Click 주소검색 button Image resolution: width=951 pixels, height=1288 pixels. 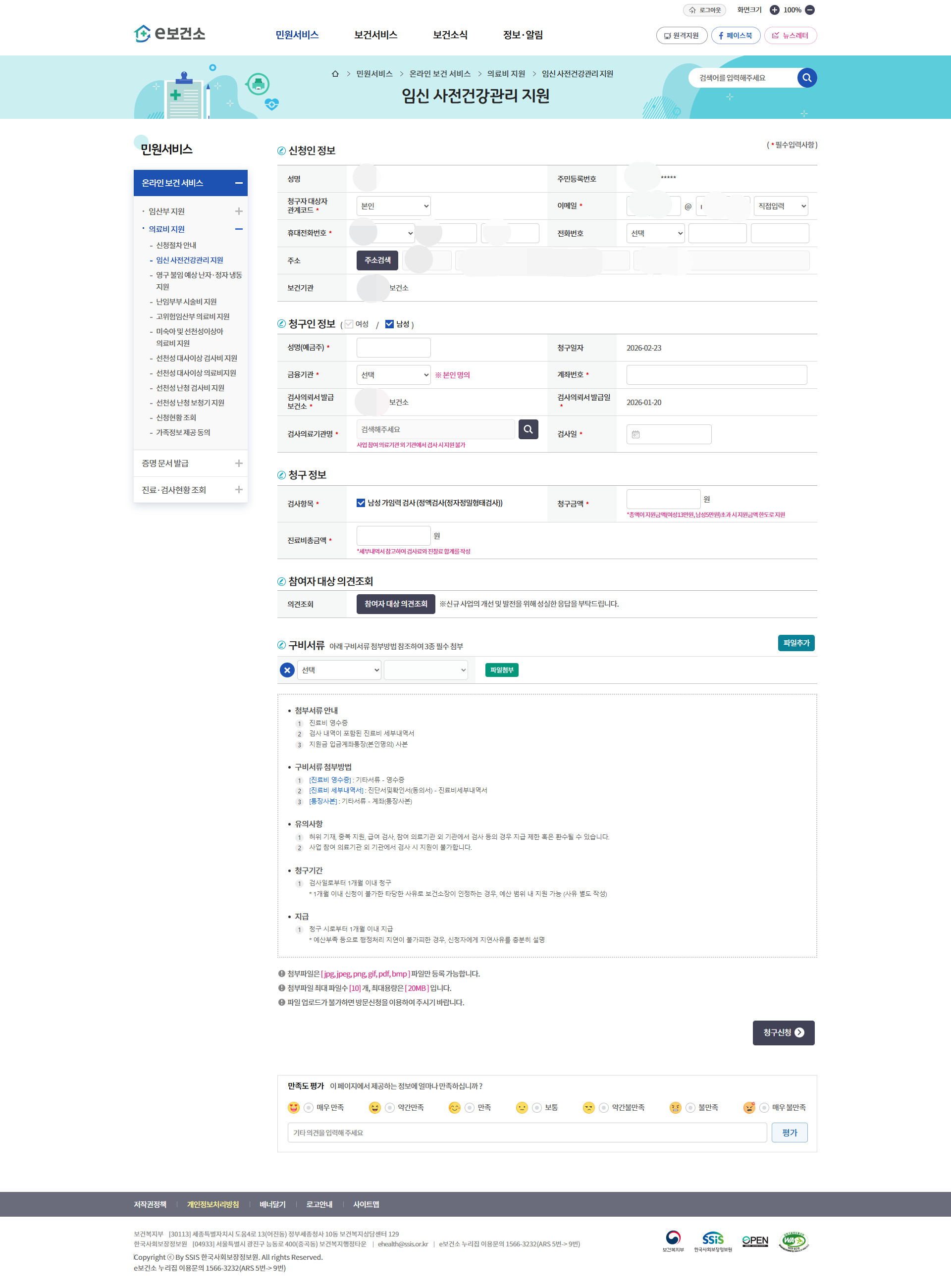pyautogui.click(x=377, y=260)
